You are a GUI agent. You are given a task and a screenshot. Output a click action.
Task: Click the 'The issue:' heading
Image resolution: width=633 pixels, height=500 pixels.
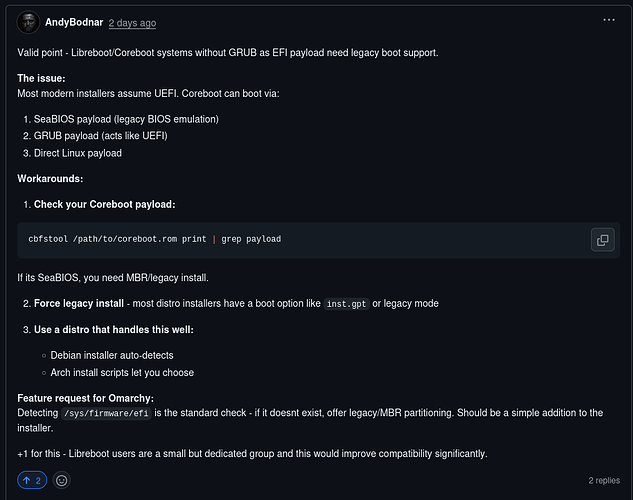(41, 78)
